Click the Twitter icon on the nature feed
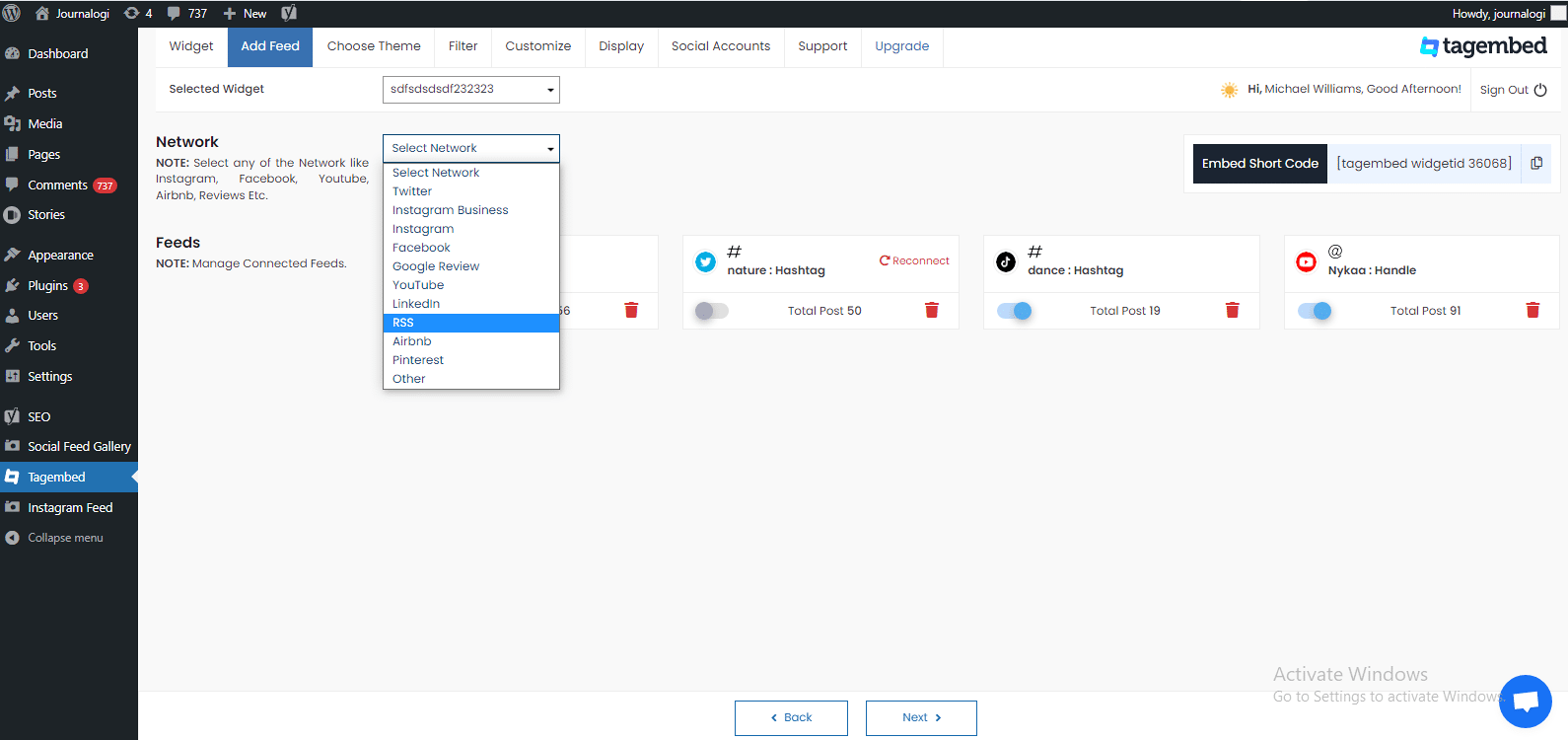1568x740 pixels. pos(705,261)
